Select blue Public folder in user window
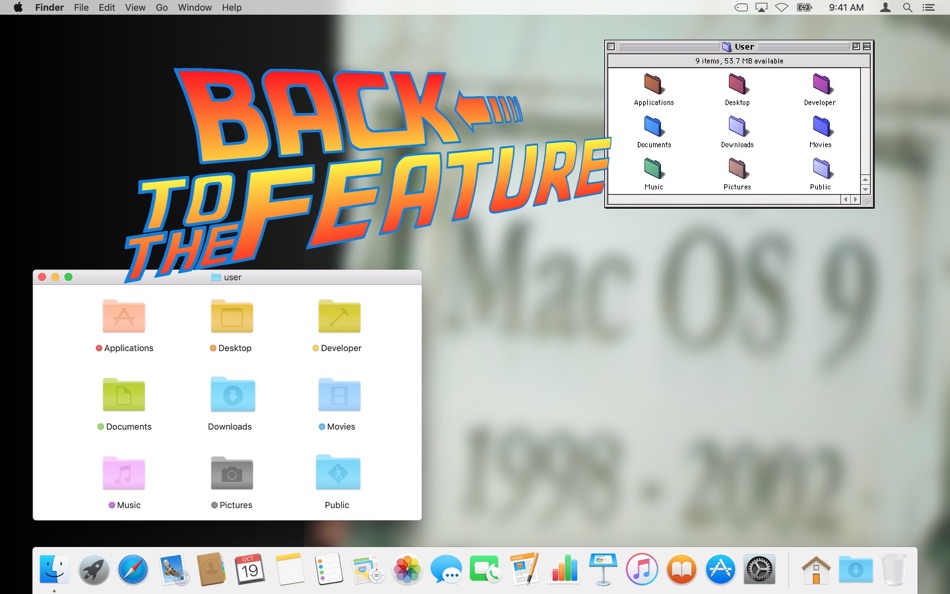950x594 pixels. tap(338, 472)
